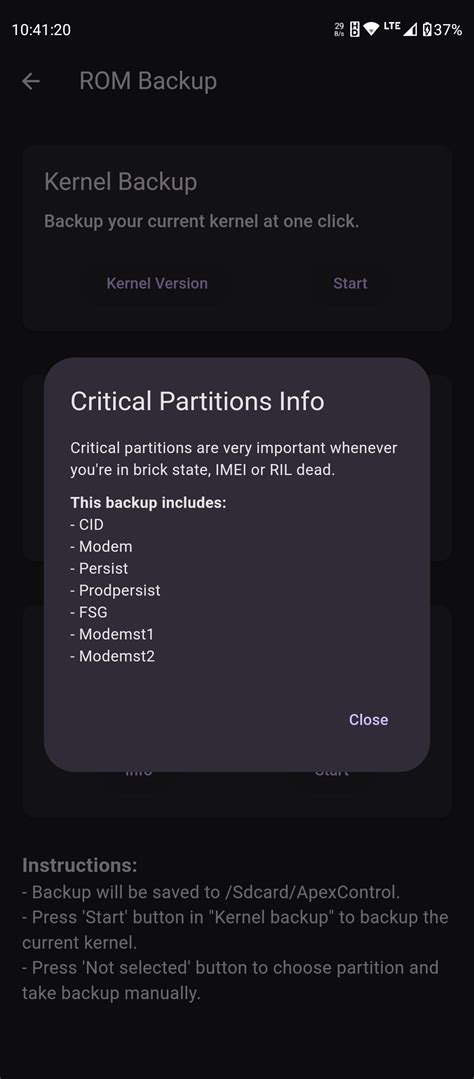Select the Modemst1 entry in the list
This screenshot has width=474, height=1079.
(x=112, y=634)
